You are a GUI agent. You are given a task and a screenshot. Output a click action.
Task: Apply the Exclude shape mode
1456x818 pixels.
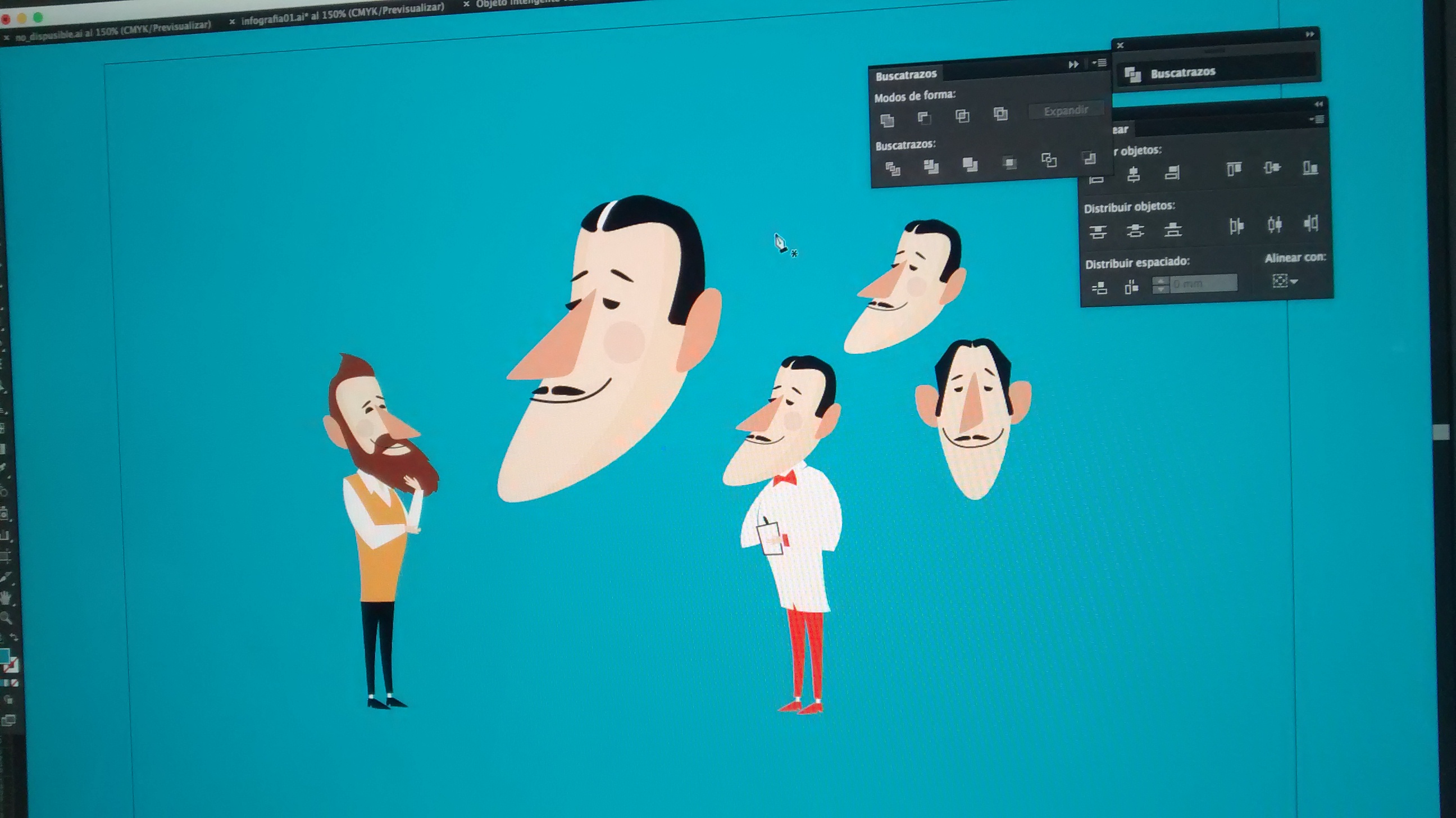1000,113
